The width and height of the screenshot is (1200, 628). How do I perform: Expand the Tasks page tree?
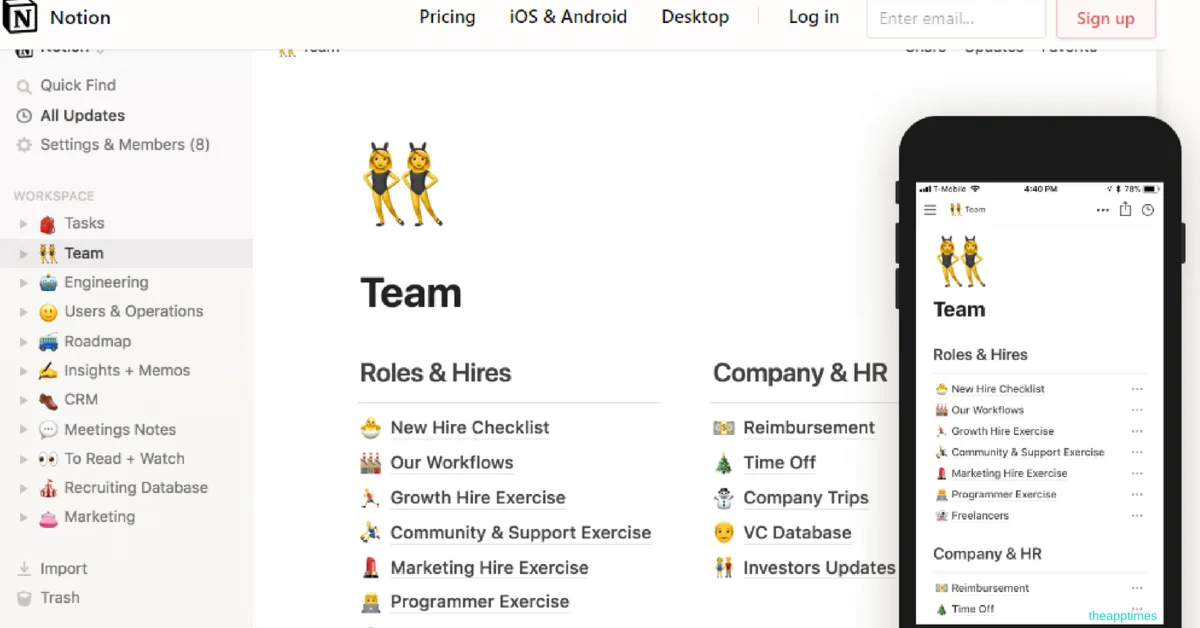click(24, 224)
